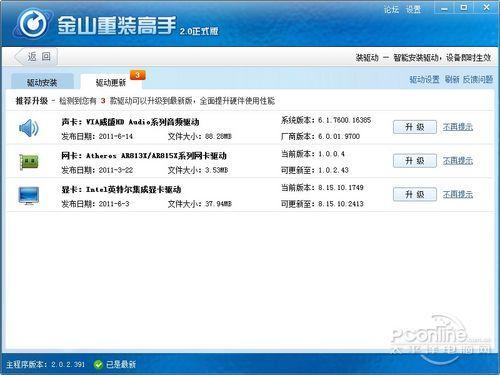Click the file size 37.94MB
The height and width of the screenshot is (375, 500).
[218, 204]
